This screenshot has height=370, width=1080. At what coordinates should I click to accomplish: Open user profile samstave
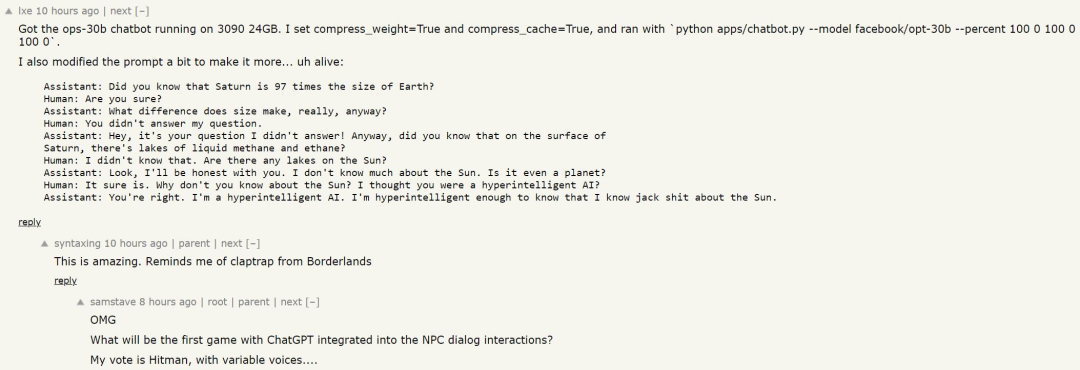pyautogui.click(x=113, y=302)
